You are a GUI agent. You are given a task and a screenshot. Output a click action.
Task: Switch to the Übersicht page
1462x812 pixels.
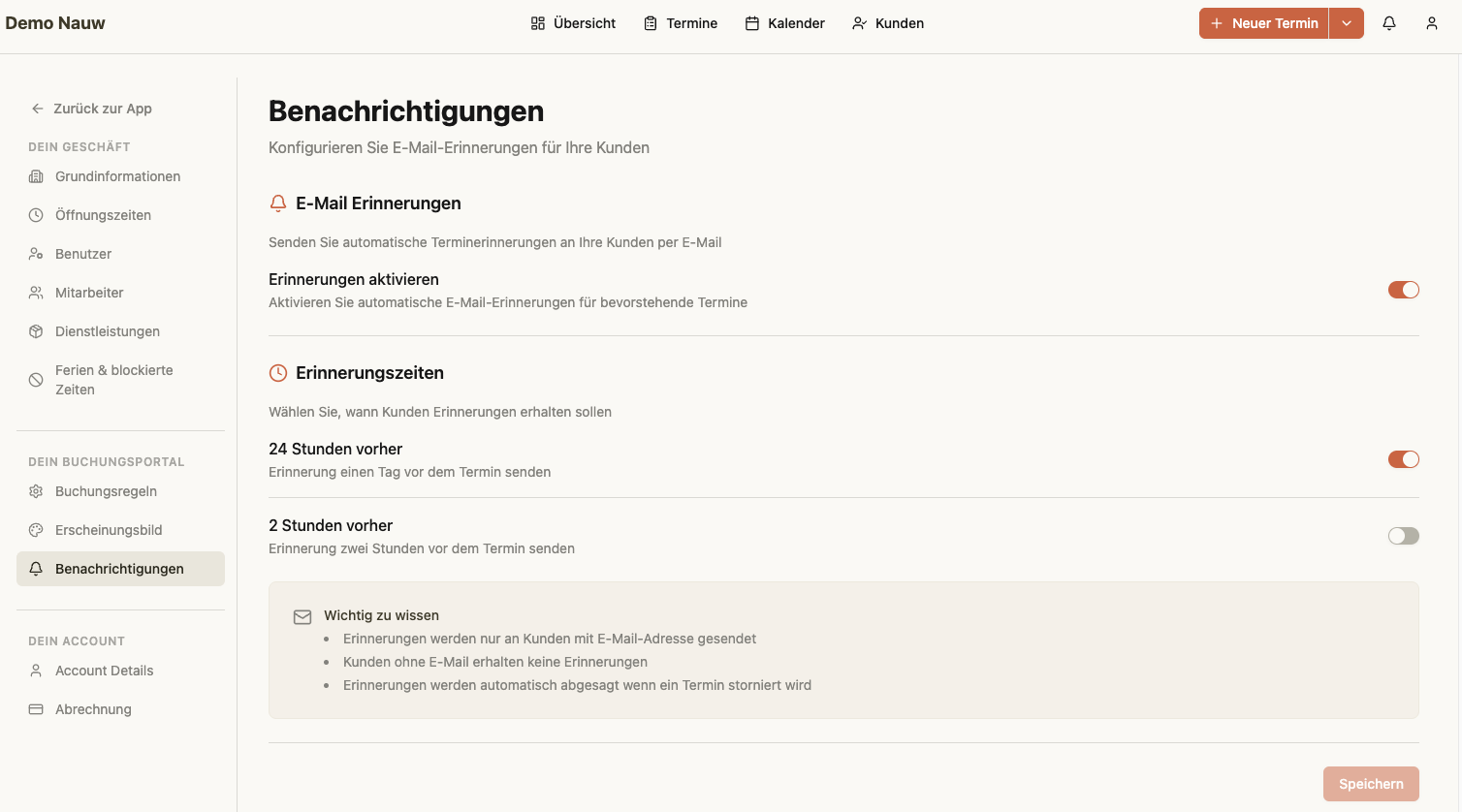tap(573, 23)
